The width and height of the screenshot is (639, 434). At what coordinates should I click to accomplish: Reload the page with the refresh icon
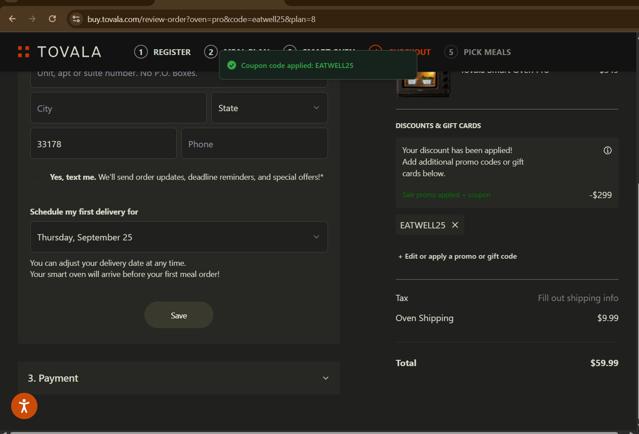52,19
